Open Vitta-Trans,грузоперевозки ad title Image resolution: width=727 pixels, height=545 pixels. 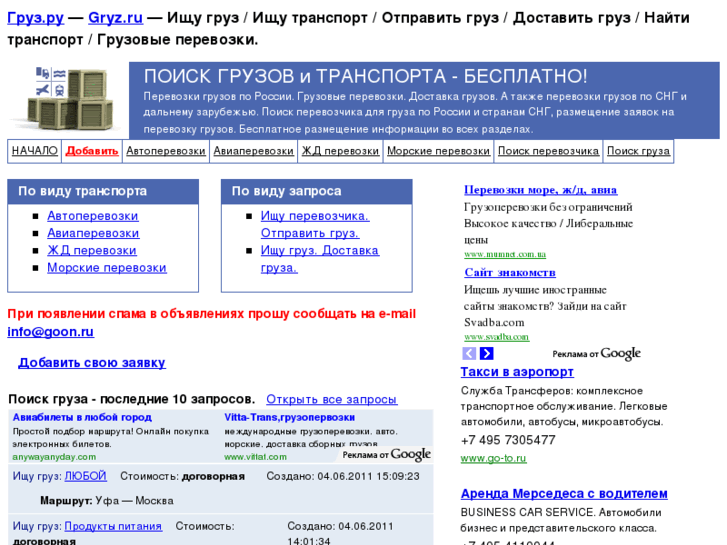coord(289,417)
